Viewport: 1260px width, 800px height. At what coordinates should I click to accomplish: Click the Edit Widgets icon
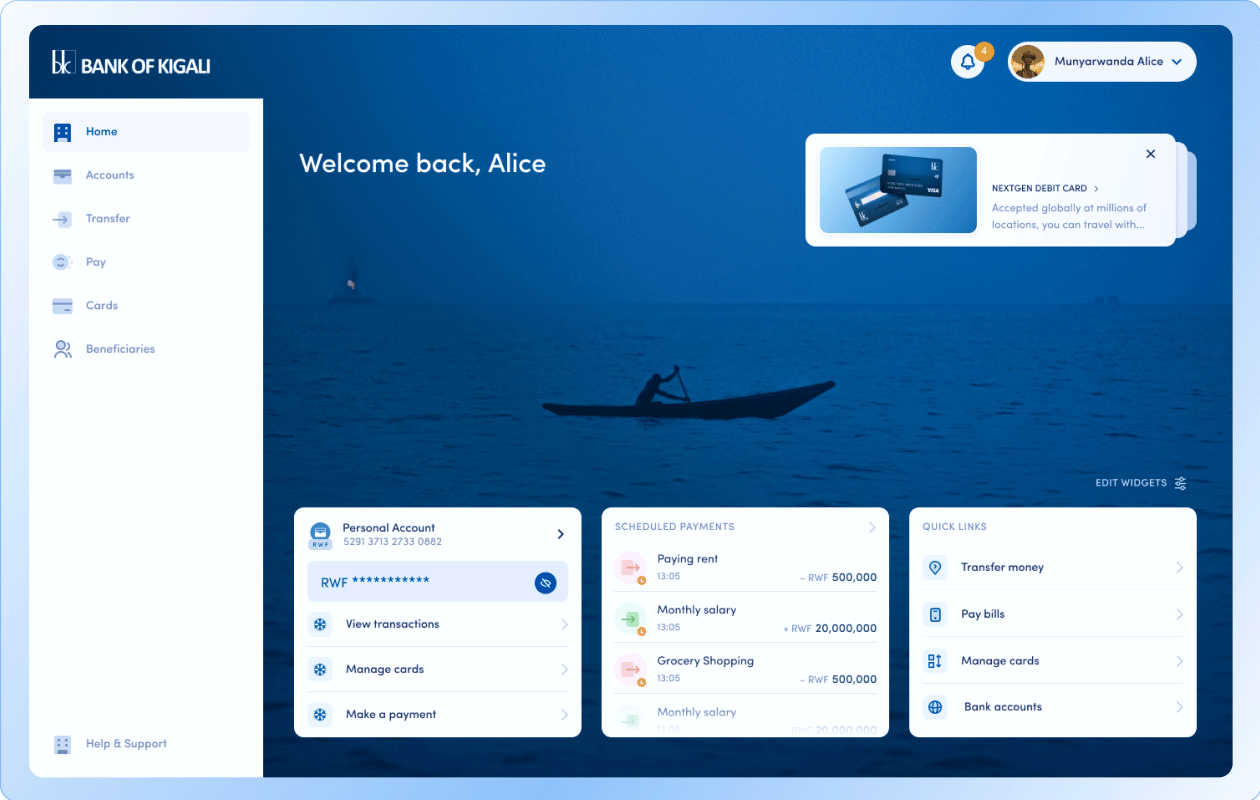tap(1179, 483)
